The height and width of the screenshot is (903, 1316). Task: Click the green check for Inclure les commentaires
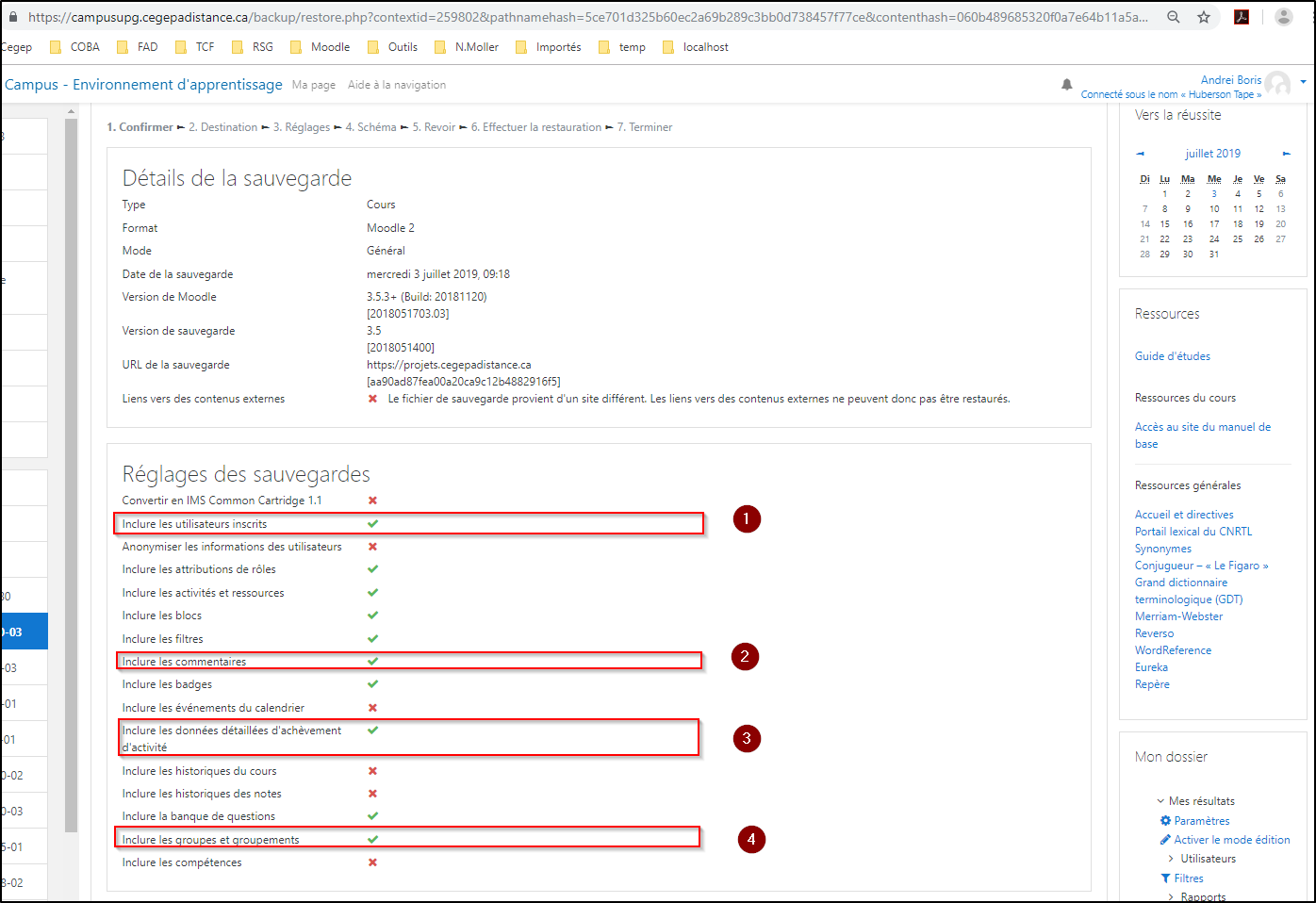tap(372, 661)
